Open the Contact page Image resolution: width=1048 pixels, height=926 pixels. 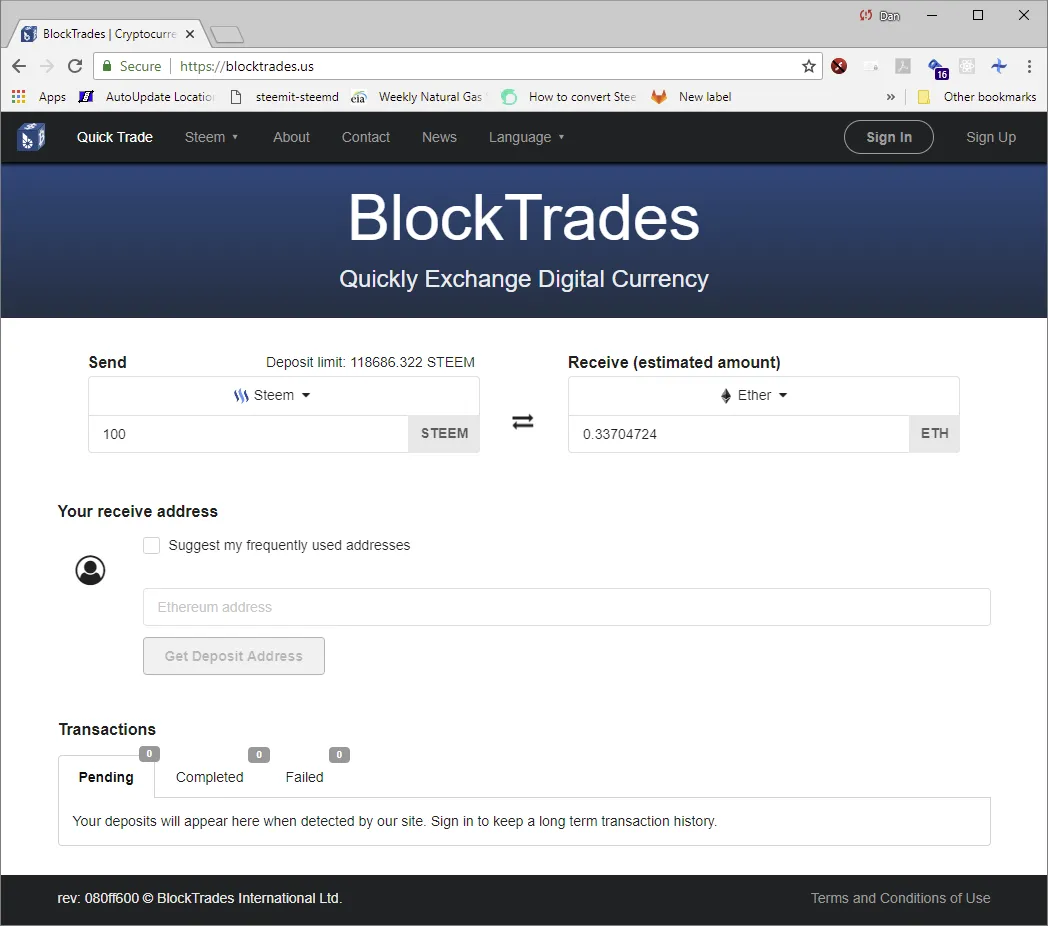tap(366, 137)
